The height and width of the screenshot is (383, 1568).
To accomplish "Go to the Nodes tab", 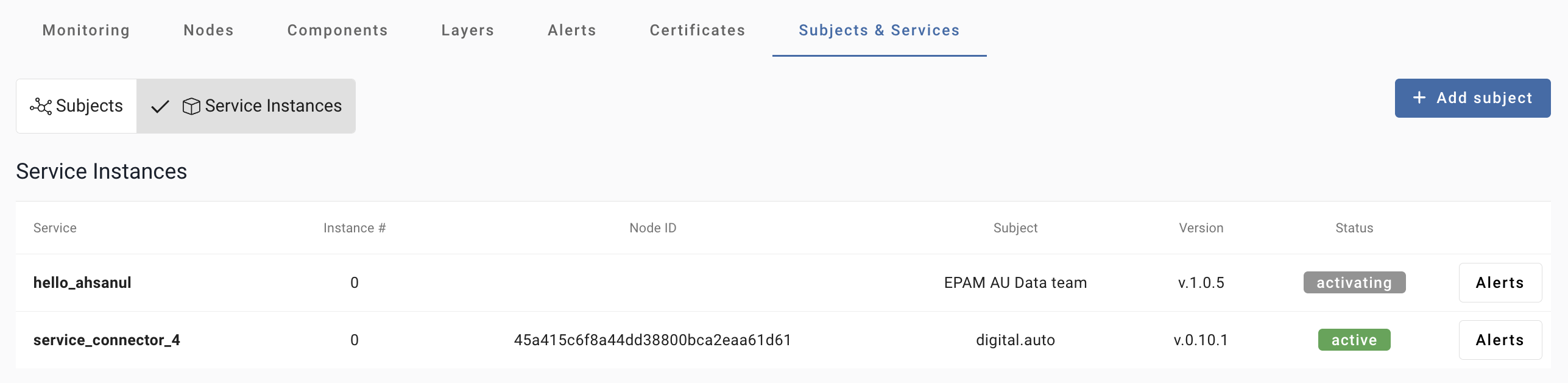I will 208,30.
